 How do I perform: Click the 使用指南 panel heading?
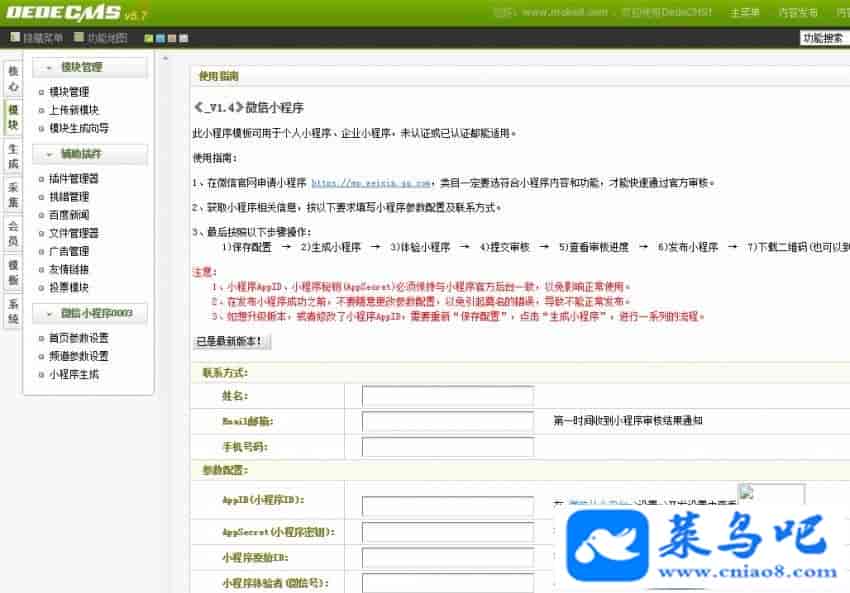click(218, 76)
